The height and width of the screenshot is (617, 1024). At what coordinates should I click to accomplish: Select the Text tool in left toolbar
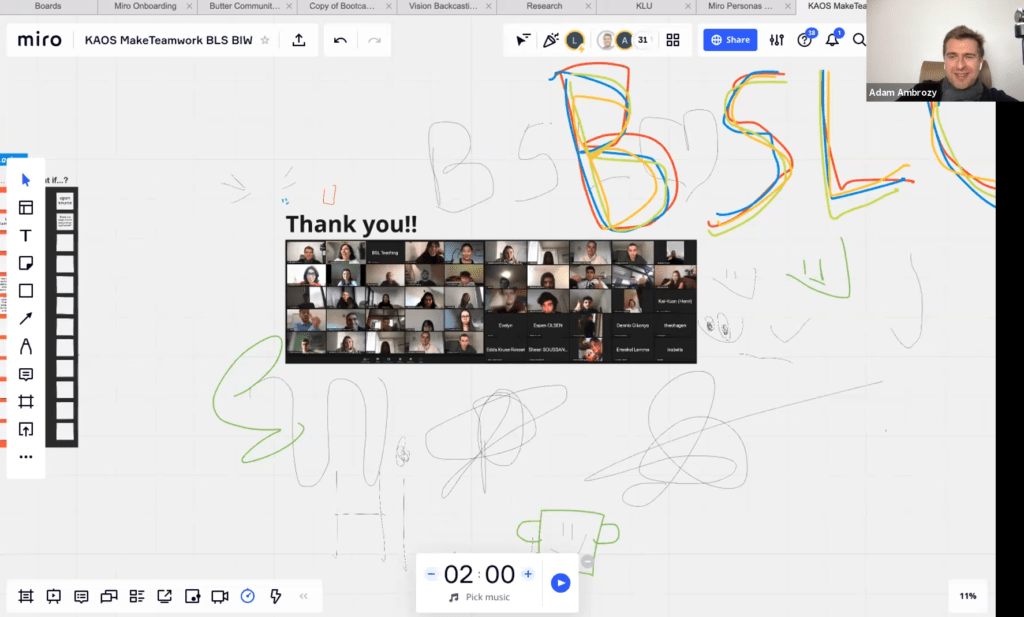click(26, 236)
